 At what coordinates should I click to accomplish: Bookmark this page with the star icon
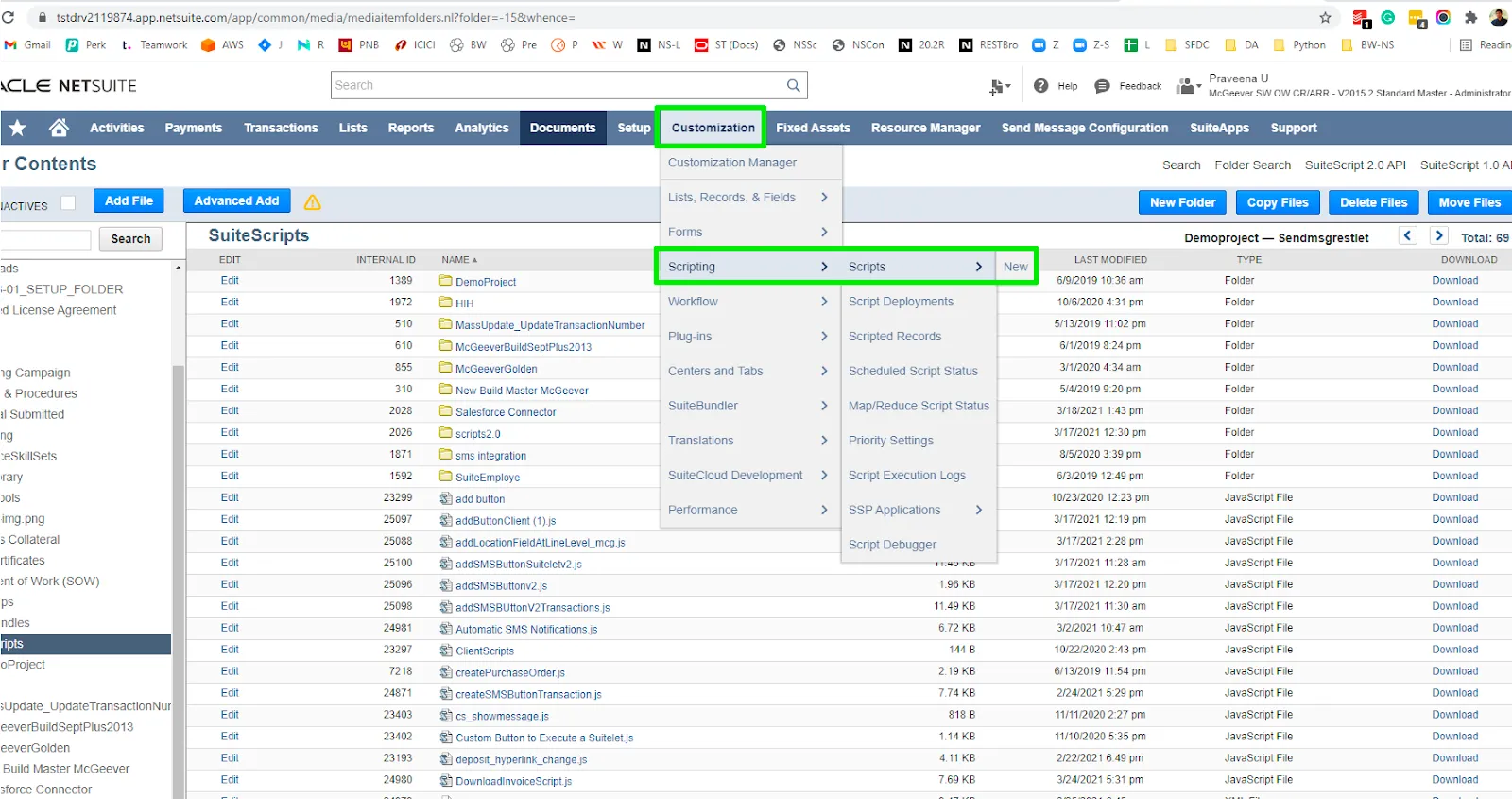click(x=1325, y=17)
